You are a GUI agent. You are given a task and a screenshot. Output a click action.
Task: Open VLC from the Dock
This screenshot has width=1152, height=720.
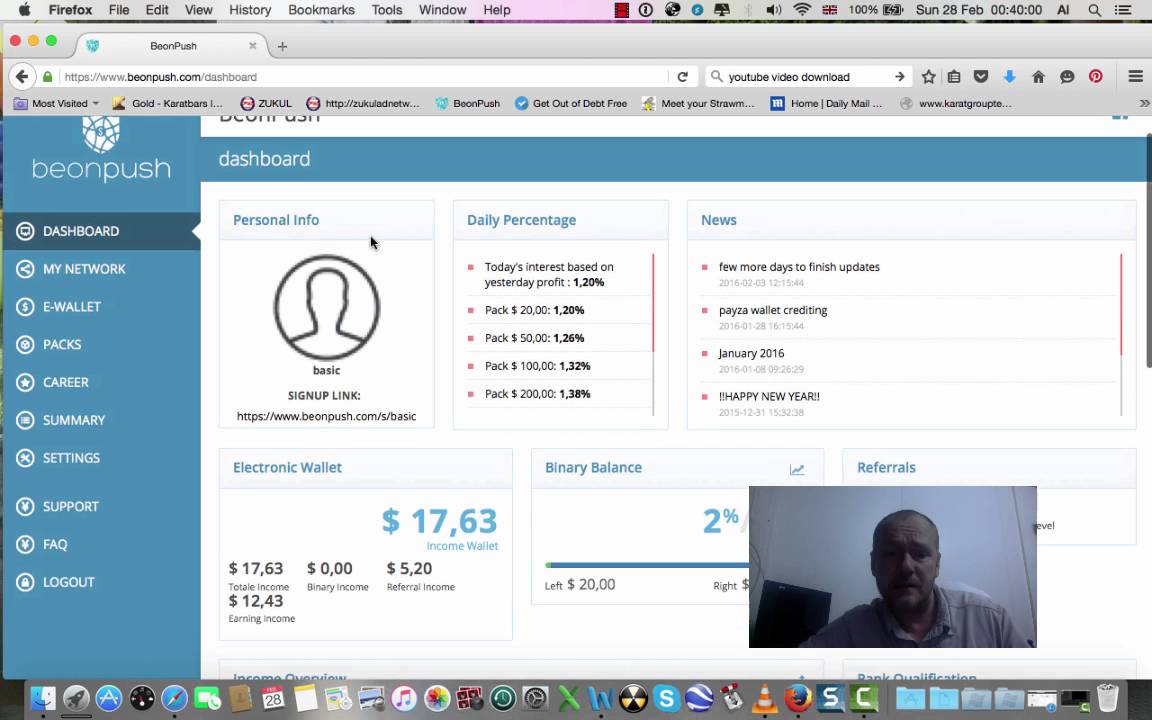coord(765,698)
